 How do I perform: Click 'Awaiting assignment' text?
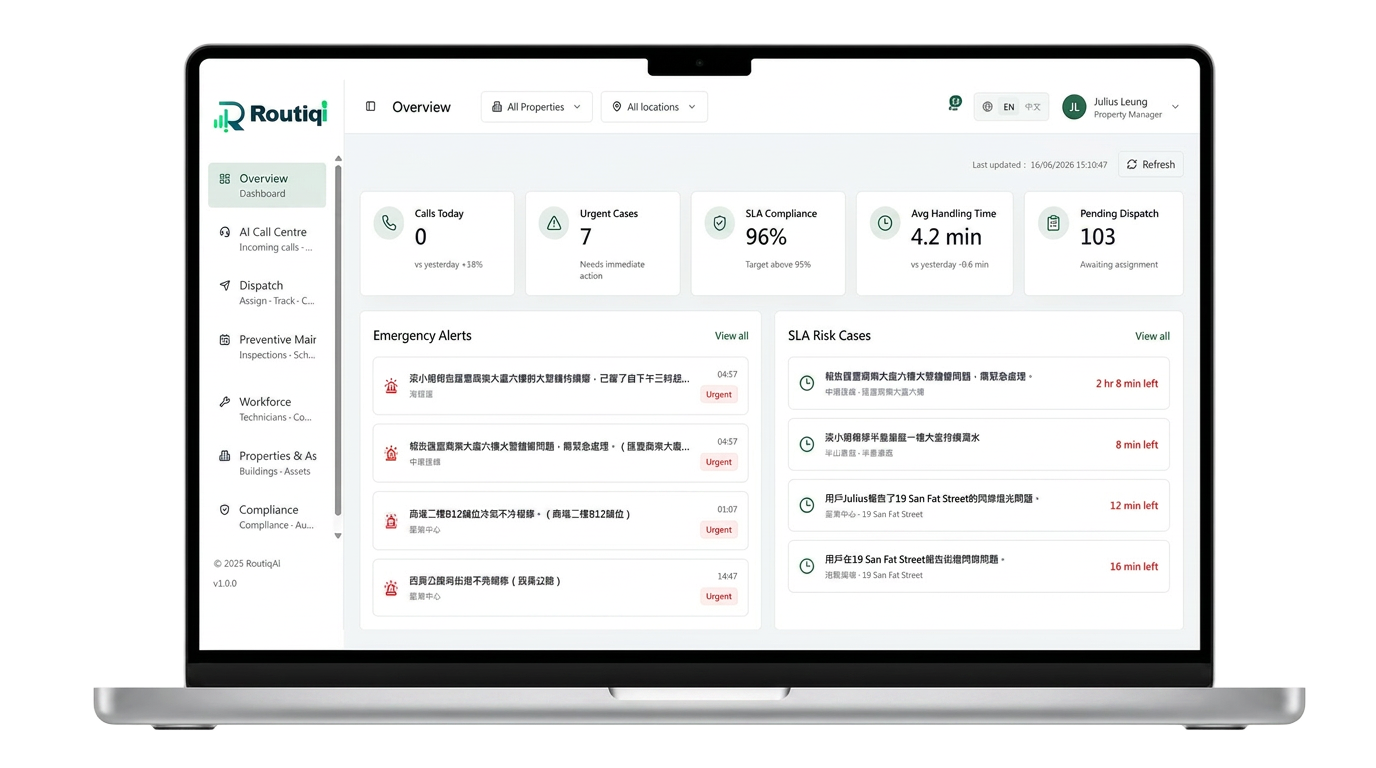point(1119,265)
